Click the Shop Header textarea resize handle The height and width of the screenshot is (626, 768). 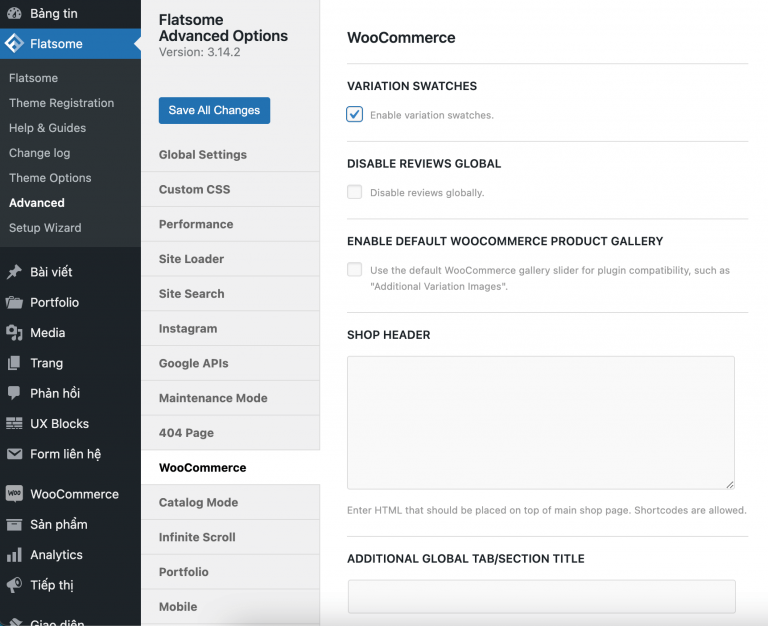(730, 484)
